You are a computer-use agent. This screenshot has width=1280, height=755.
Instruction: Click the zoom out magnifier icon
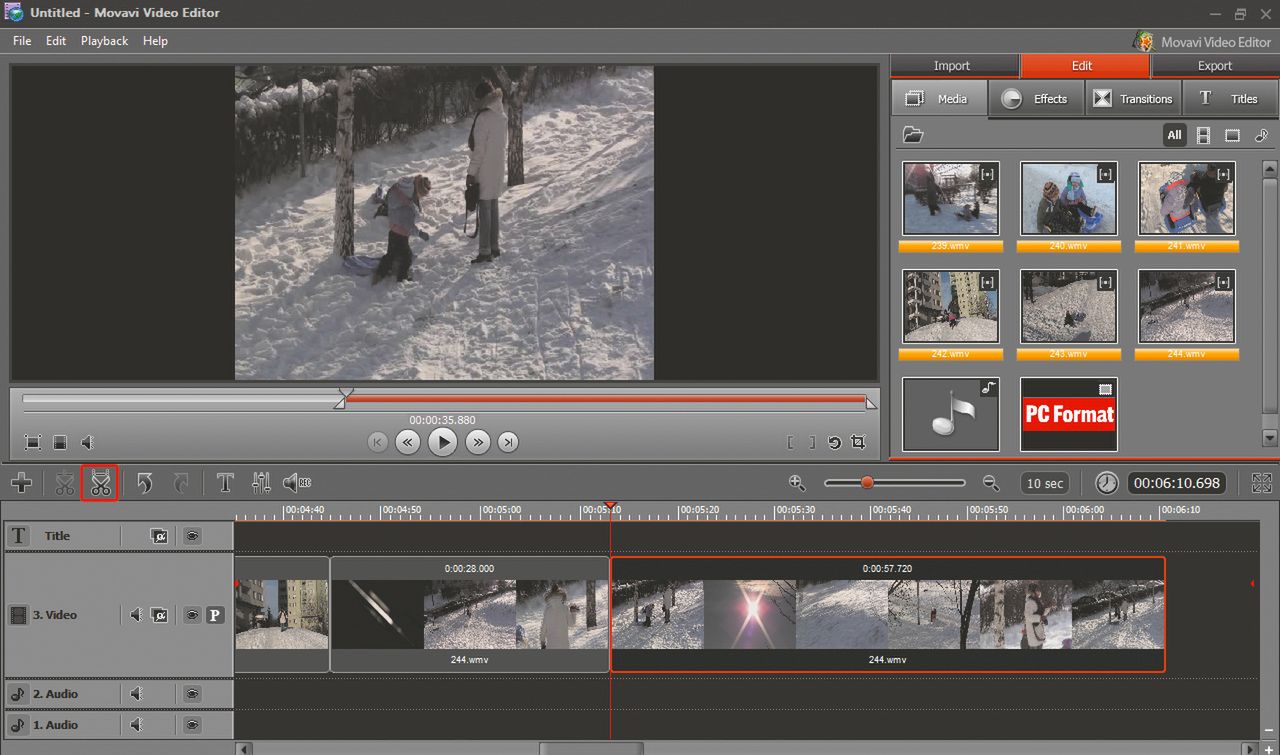[x=991, y=483]
